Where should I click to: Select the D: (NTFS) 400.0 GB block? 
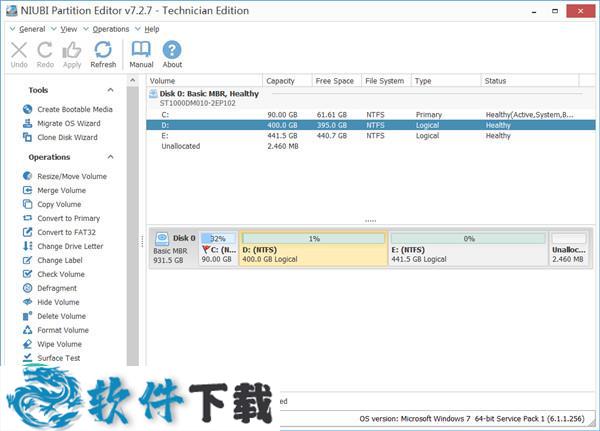click(313, 248)
